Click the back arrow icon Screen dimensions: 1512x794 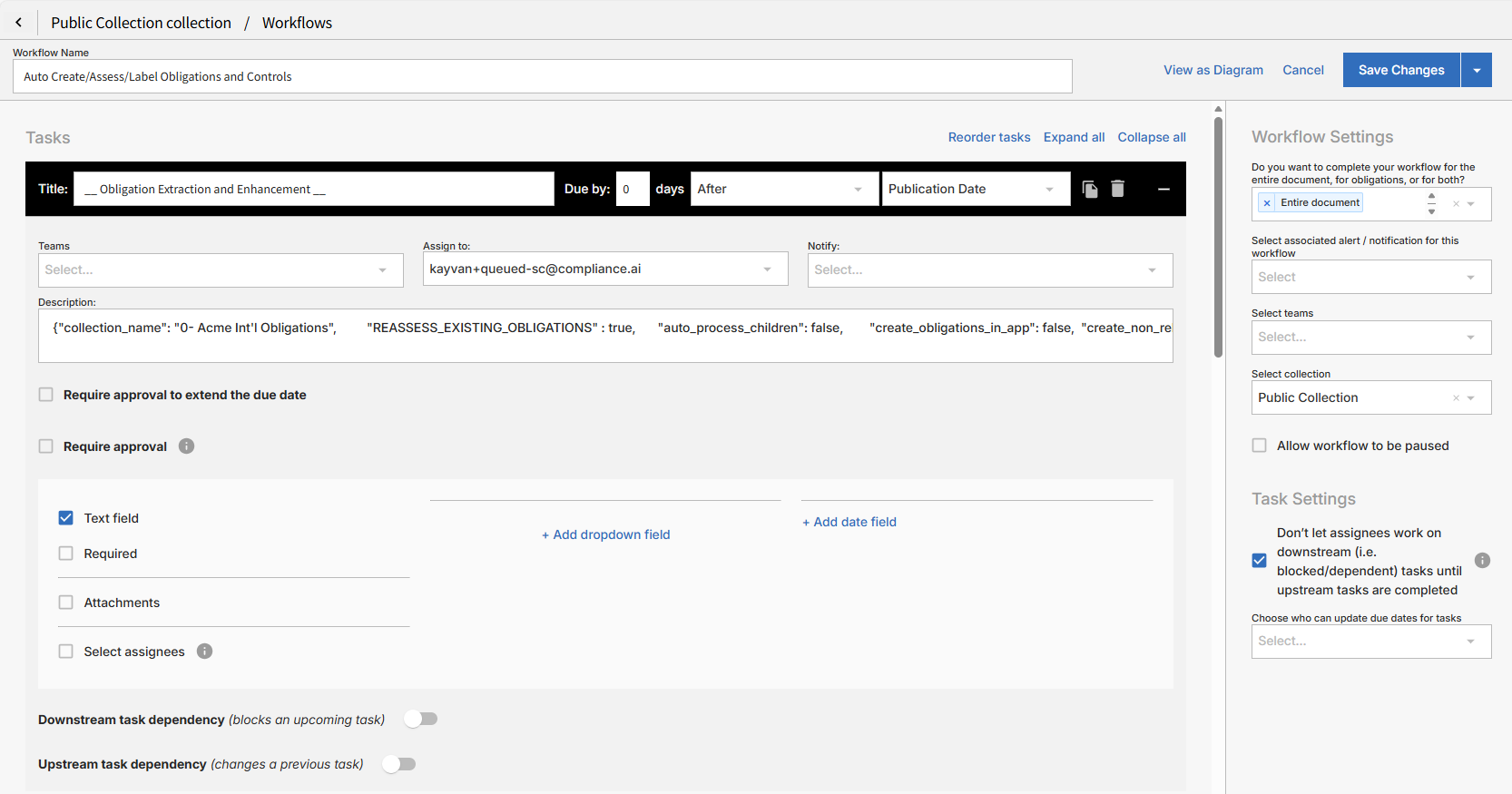click(x=18, y=23)
